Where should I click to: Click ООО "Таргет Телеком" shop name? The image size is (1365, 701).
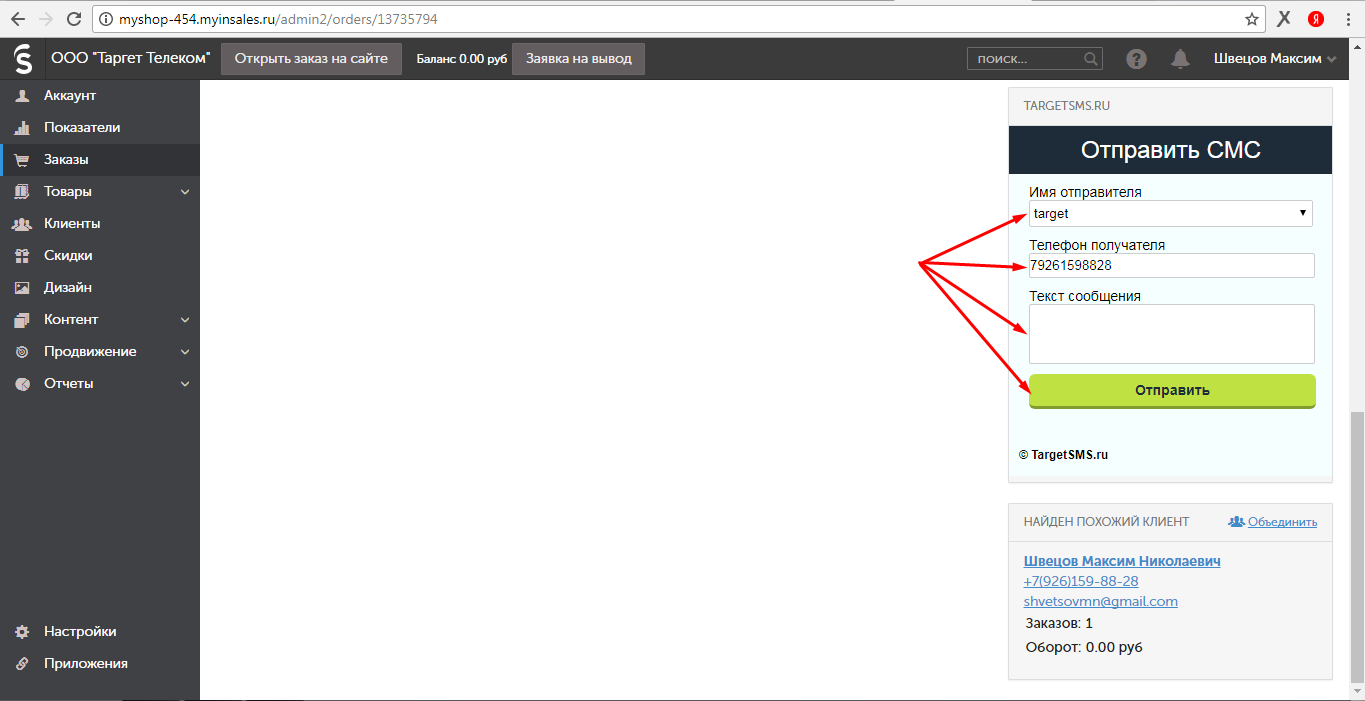coord(130,59)
